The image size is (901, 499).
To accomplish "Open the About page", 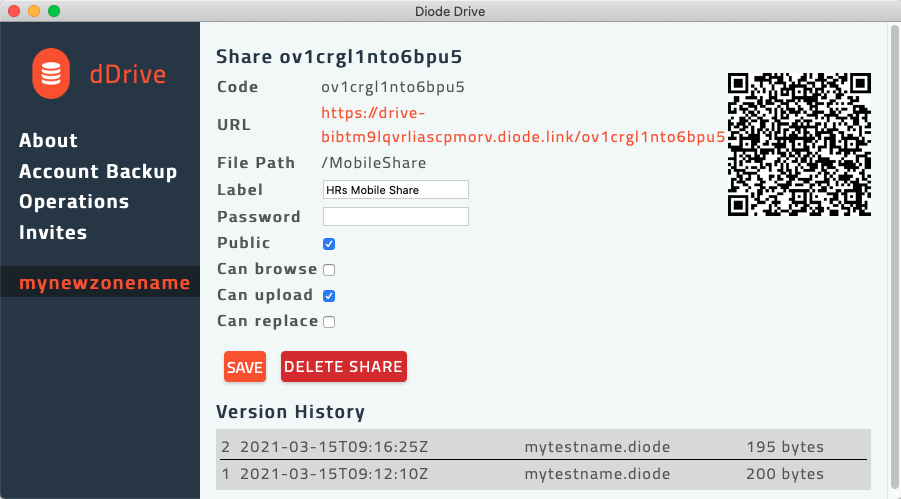I will pyautogui.click(x=48, y=140).
